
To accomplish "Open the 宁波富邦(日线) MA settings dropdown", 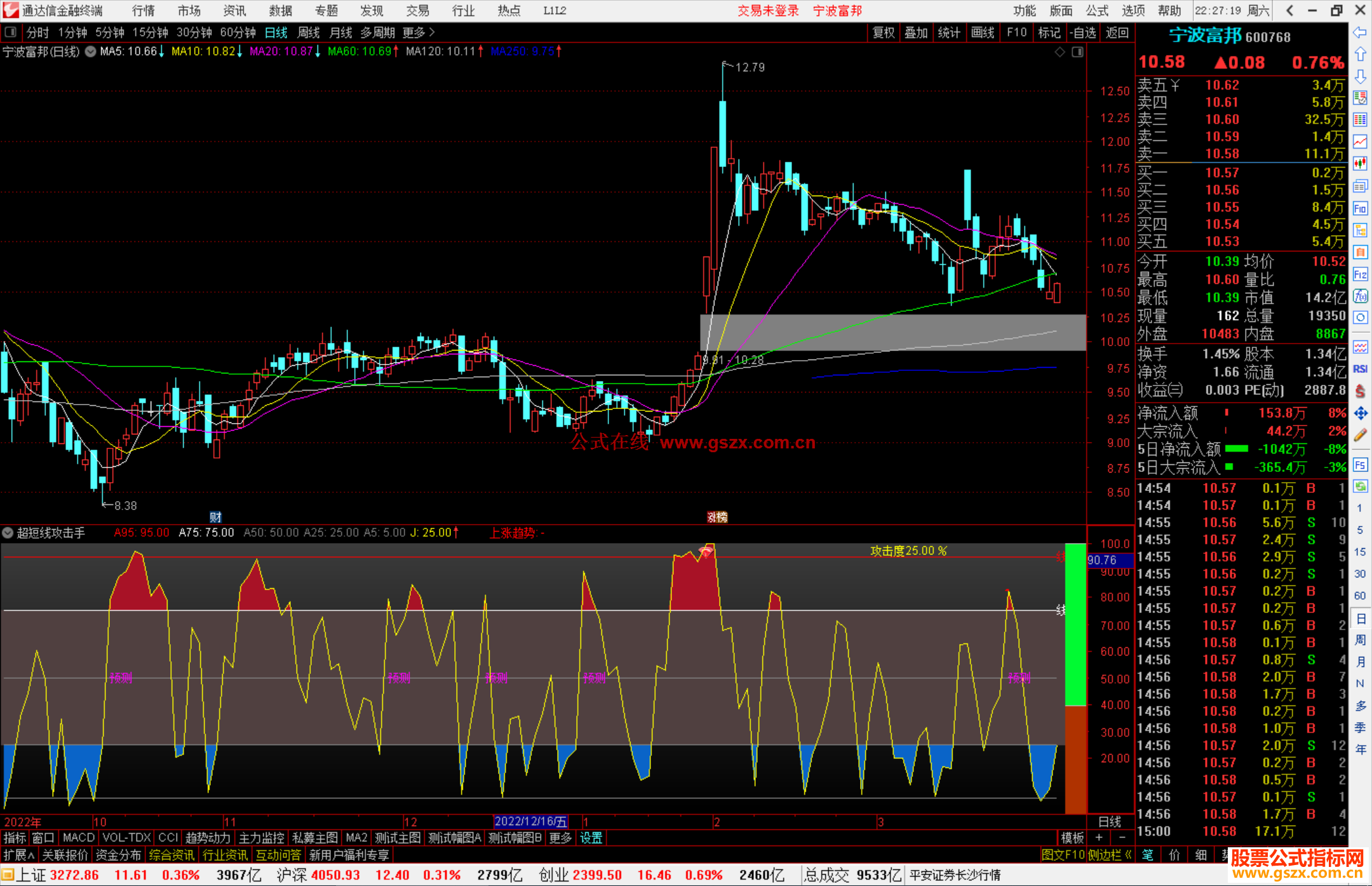I will click(90, 51).
